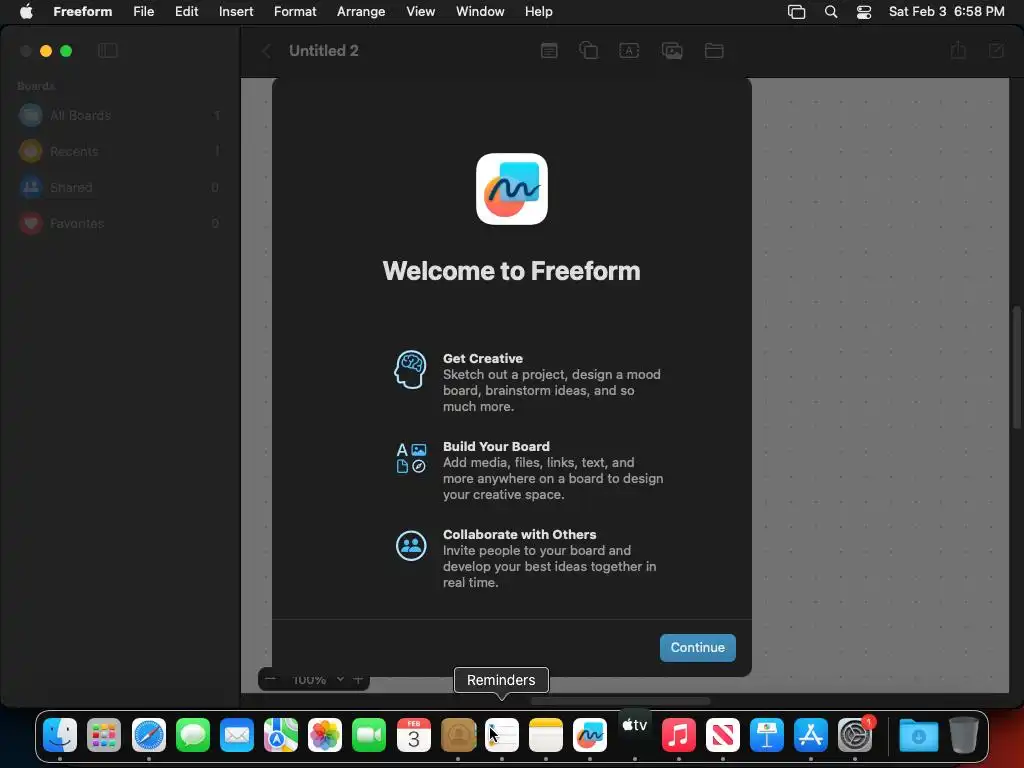Click the date and time in menu bar
Viewport: 1024px width, 768px height.
[x=946, y=12]
